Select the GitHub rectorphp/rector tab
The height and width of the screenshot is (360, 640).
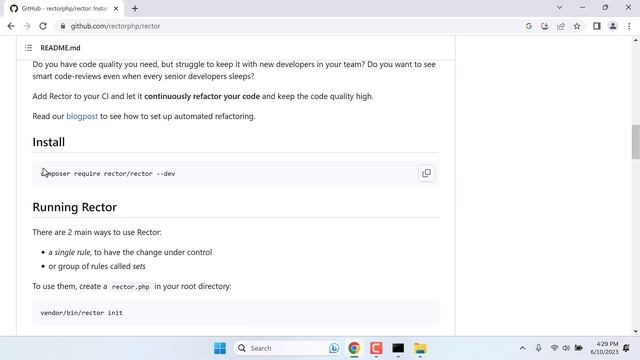click(64, 9)
